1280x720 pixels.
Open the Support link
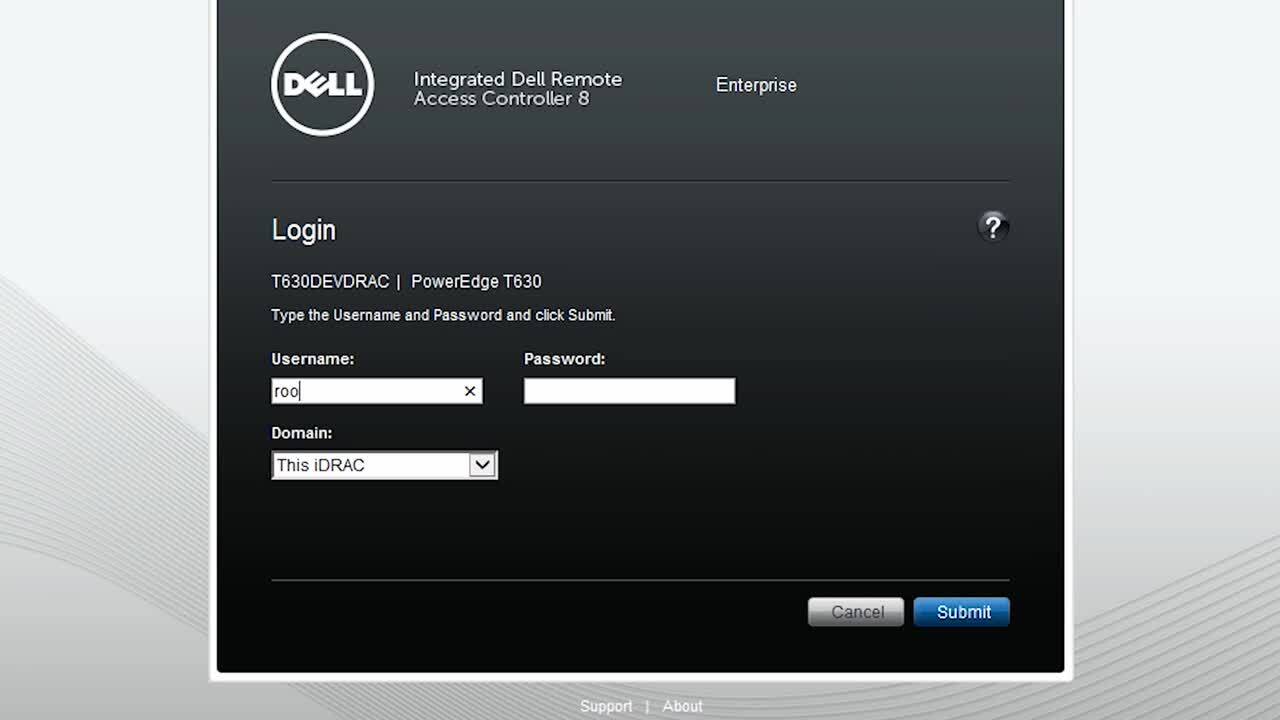(x=606, y=706)
